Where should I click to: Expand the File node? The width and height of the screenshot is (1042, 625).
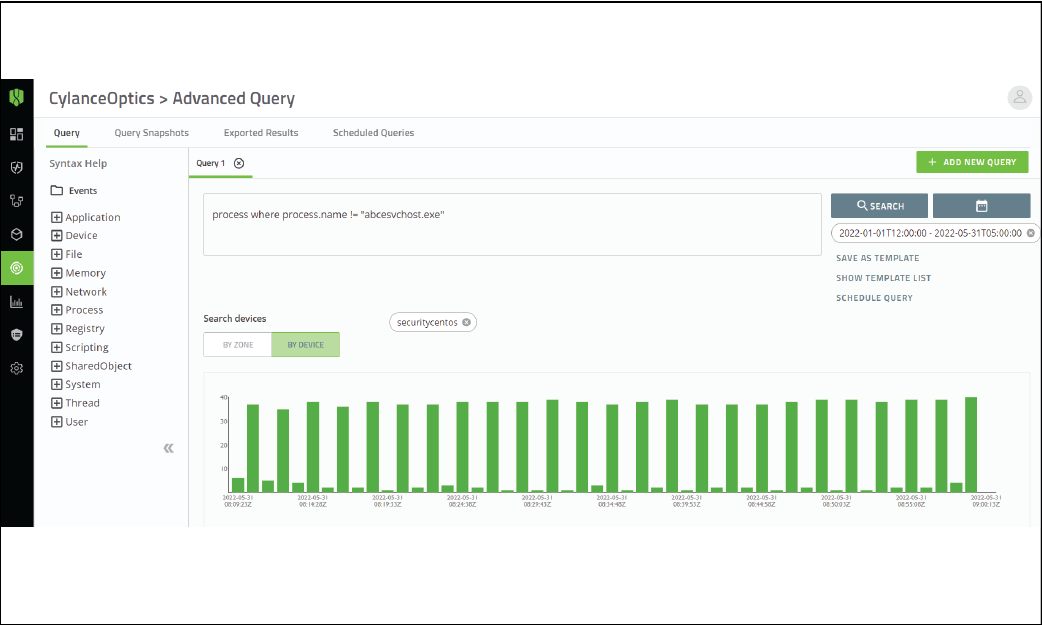click(56, 254)
